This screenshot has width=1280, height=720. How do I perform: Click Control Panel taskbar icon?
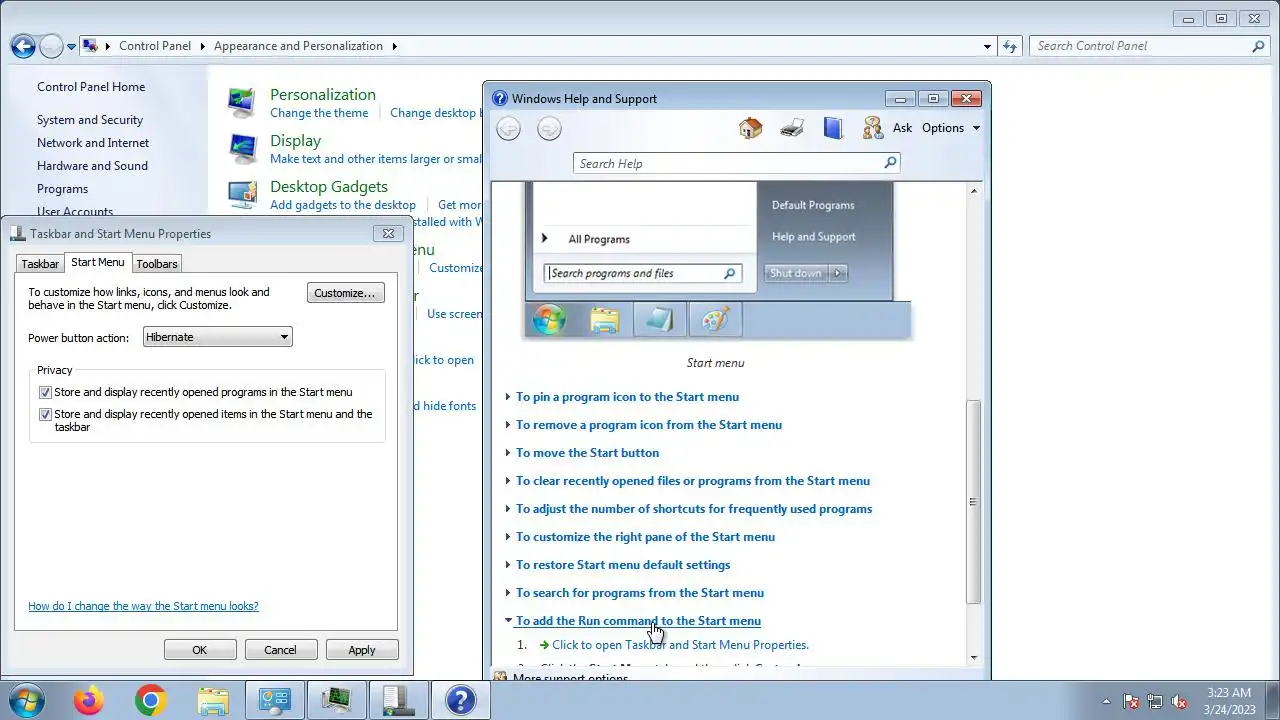click(275, 700)
